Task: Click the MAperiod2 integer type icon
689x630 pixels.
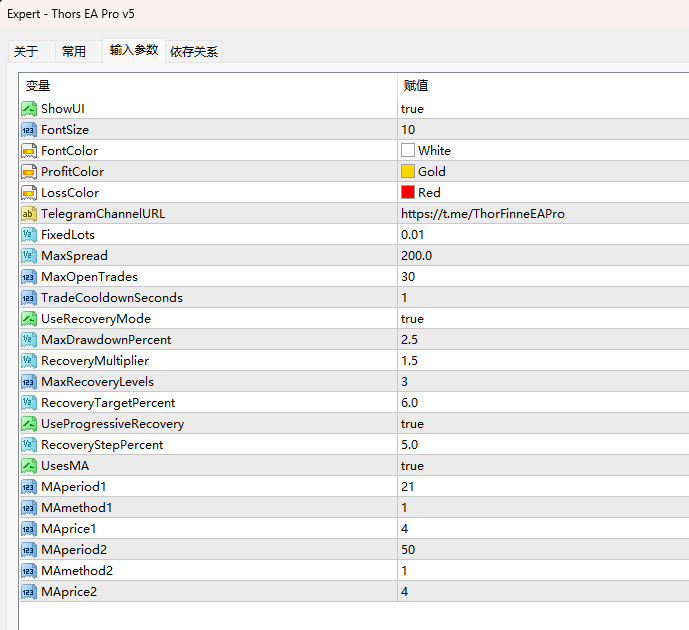Action: click(29, 550)
